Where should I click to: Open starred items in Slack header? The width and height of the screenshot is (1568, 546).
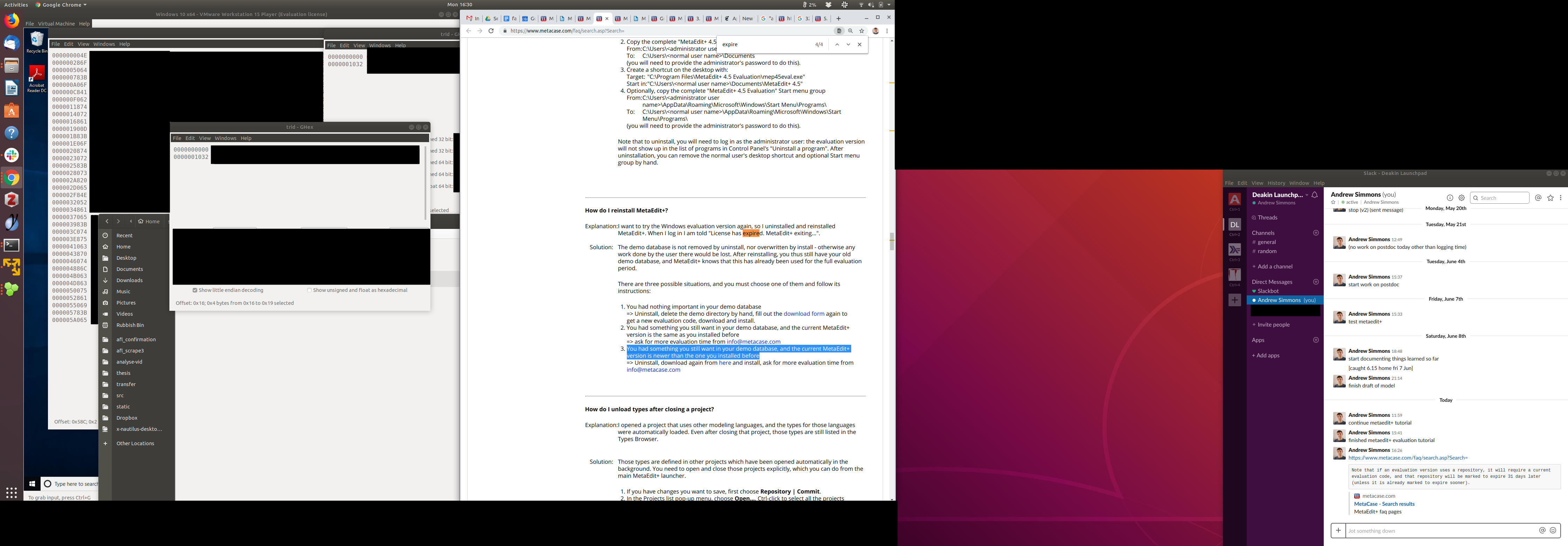[x=1550, y=198]
